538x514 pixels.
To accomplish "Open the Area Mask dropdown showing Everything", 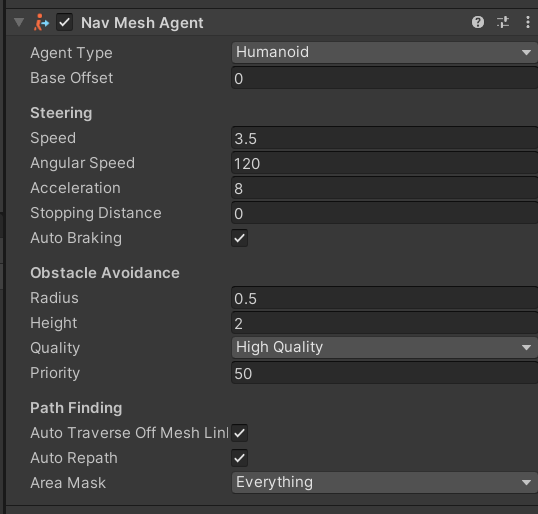I will tap(385, 482).
